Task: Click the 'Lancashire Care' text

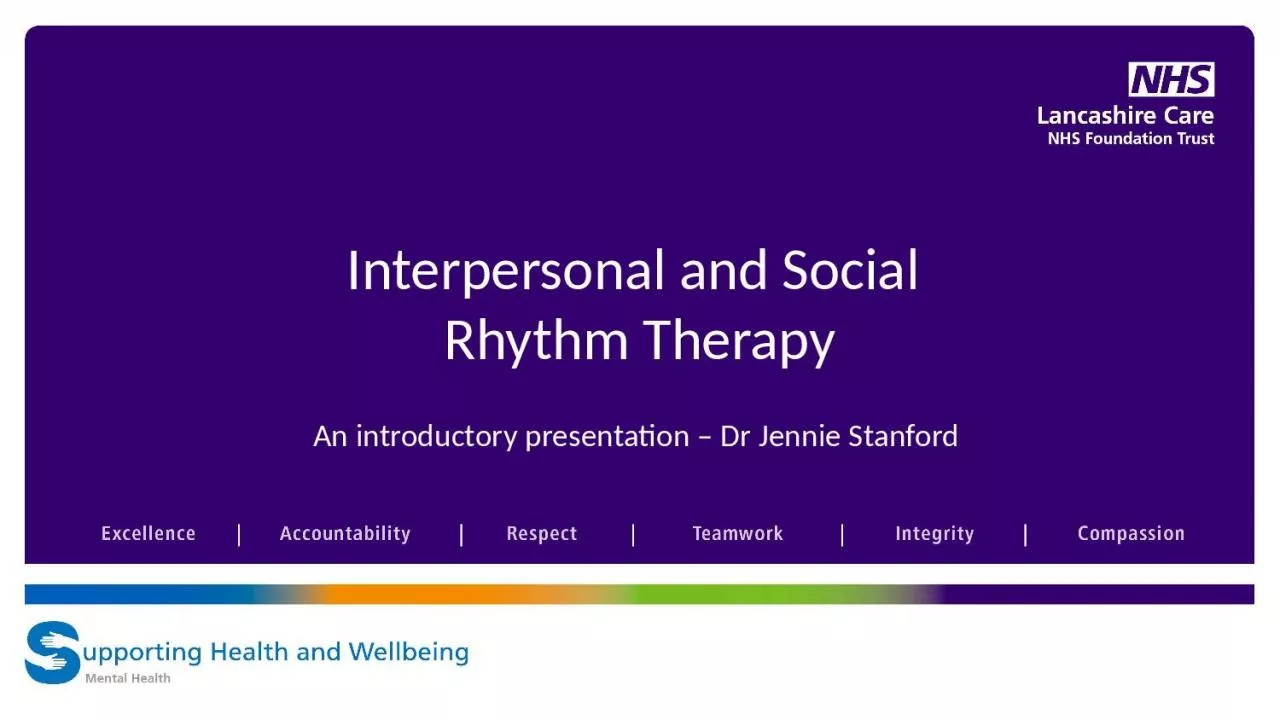Action: 1125,115
